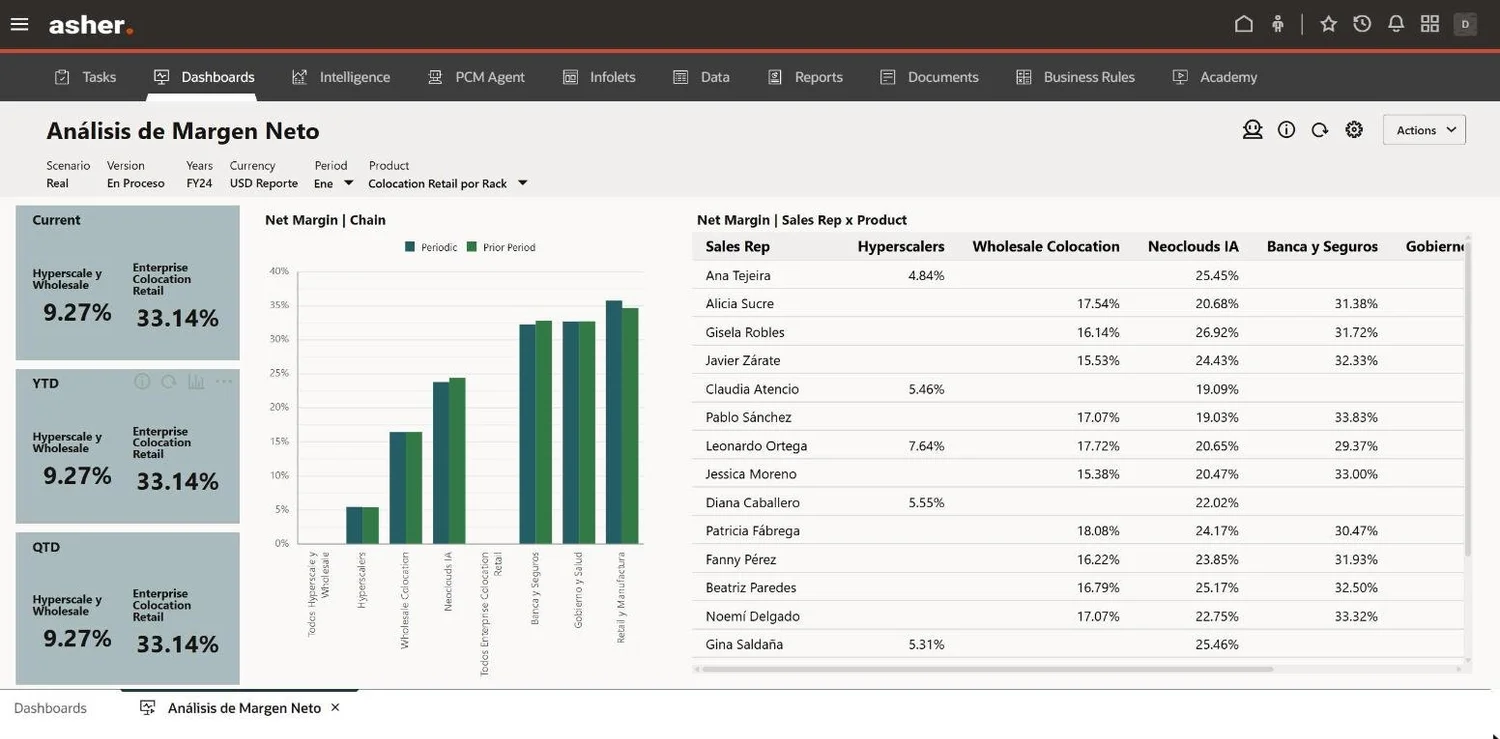1500x739 pixels.
Task: Go to the bottom Dashboards tab
Action: coord(50,708)
